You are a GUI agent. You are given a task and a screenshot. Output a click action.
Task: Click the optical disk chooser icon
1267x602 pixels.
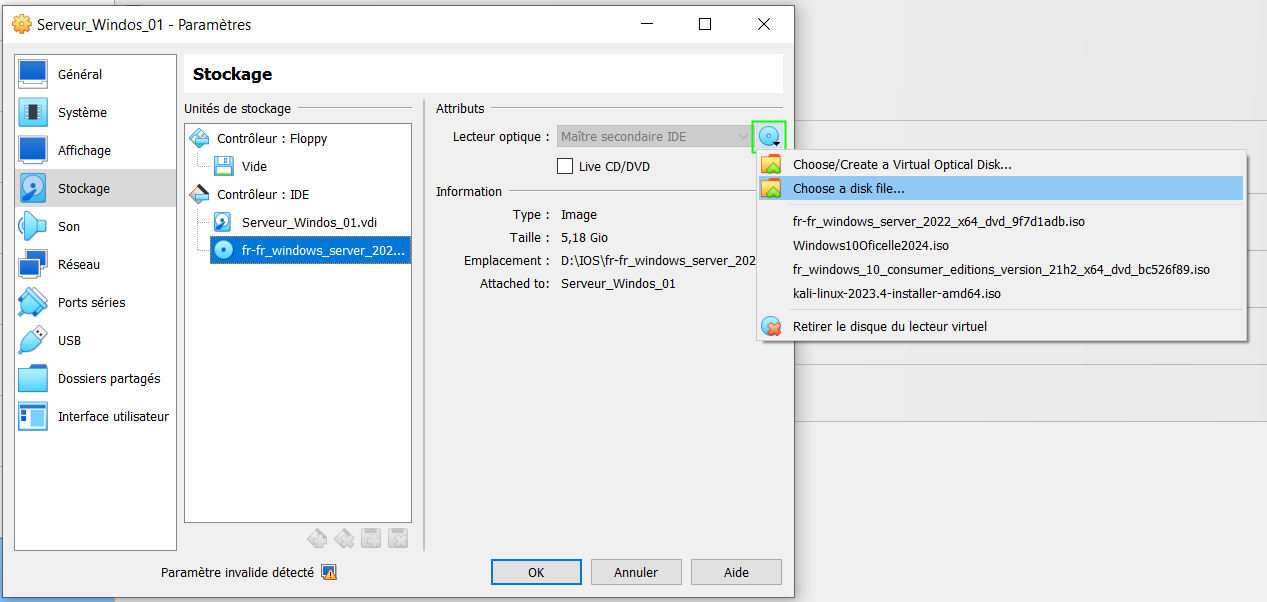768,136
